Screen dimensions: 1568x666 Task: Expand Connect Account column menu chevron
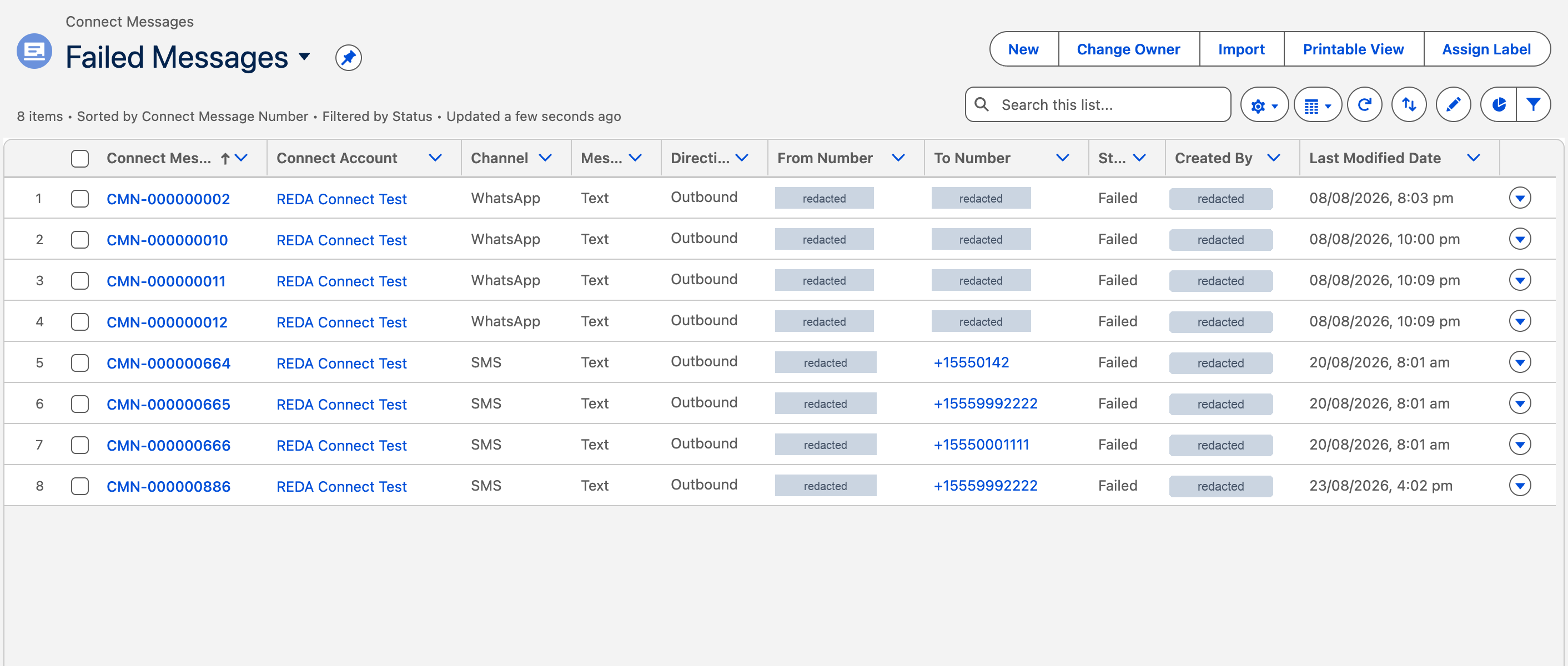435,158
